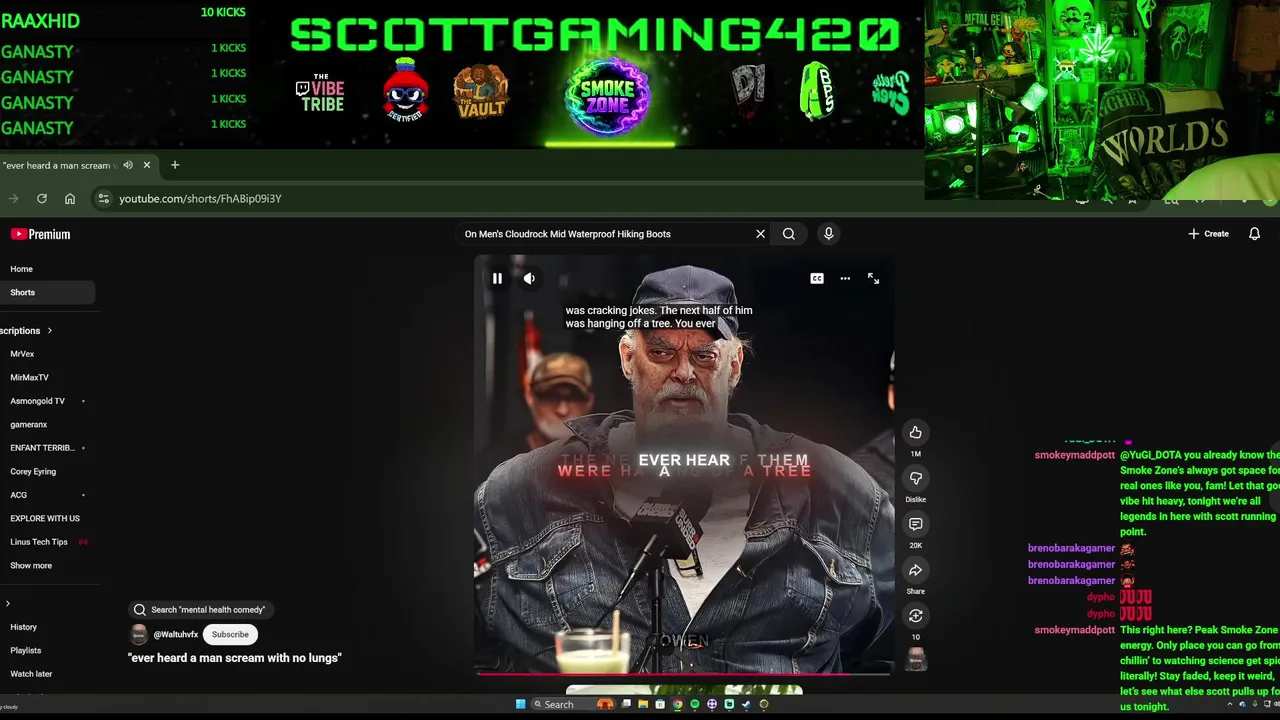Open File Explorer from taskbar

pos(643,704)
